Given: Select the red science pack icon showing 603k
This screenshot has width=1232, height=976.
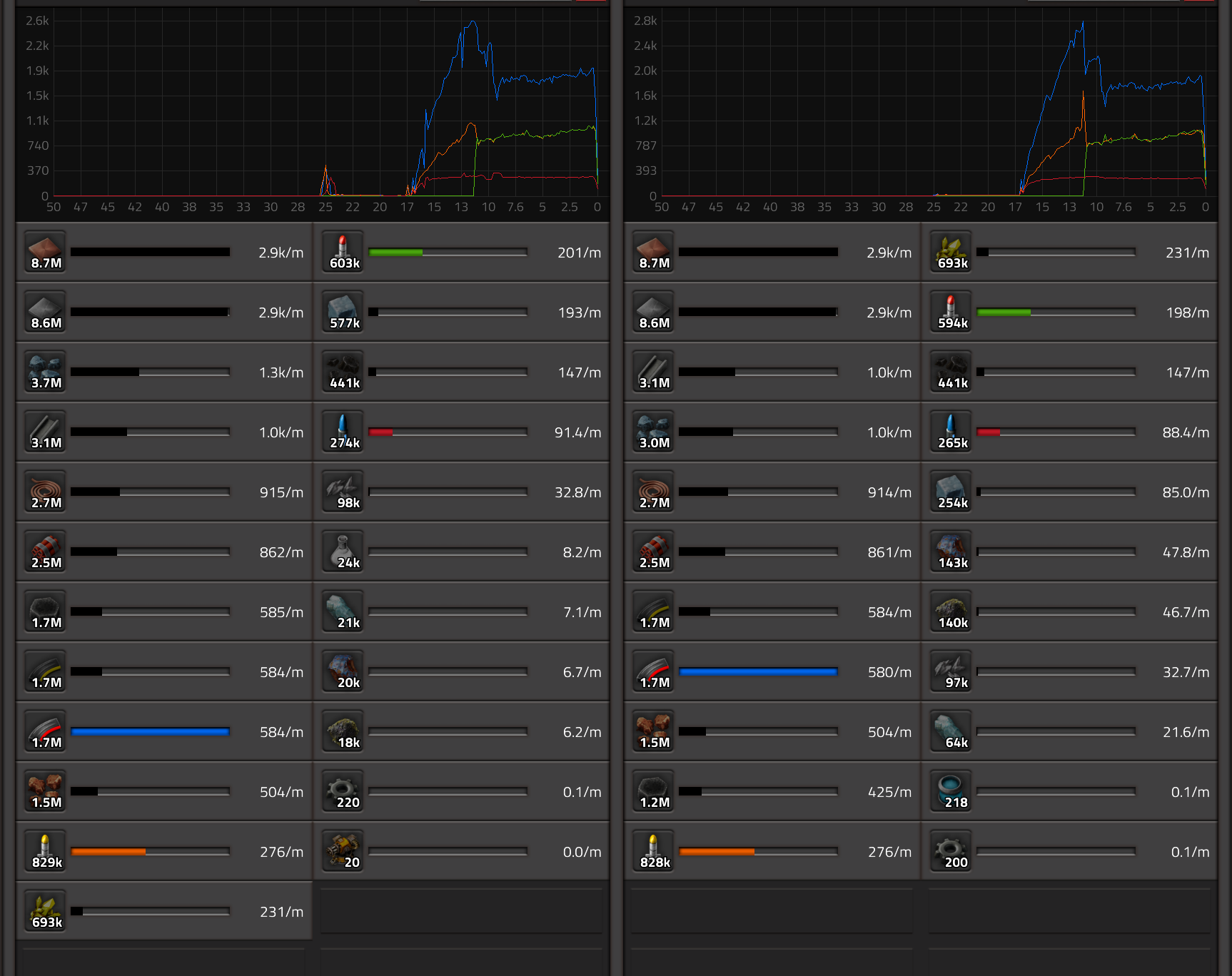Looking at the screenshot, I should coord(343,252).
